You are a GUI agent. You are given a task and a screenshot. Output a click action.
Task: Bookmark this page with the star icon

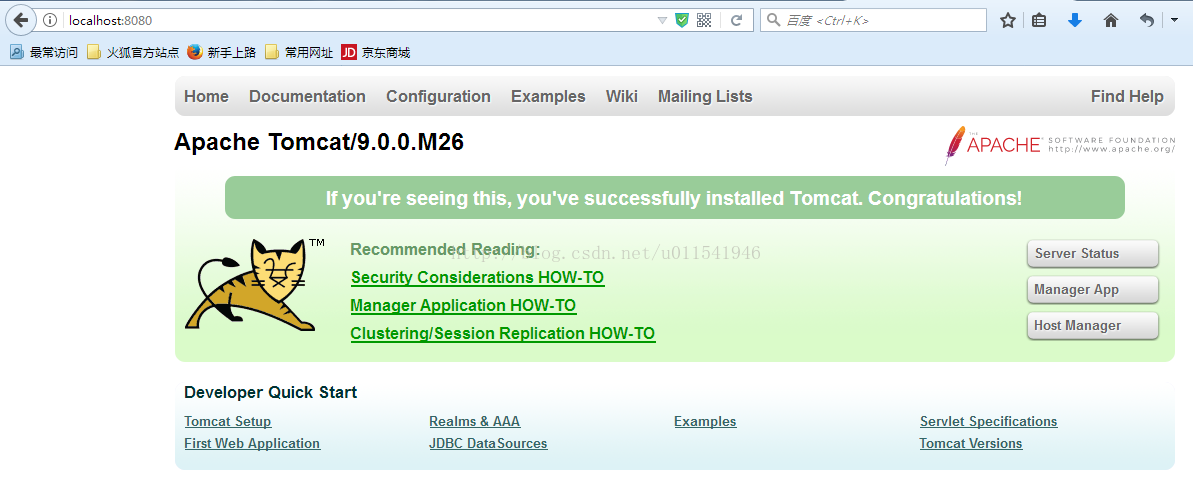point(1008,21)
